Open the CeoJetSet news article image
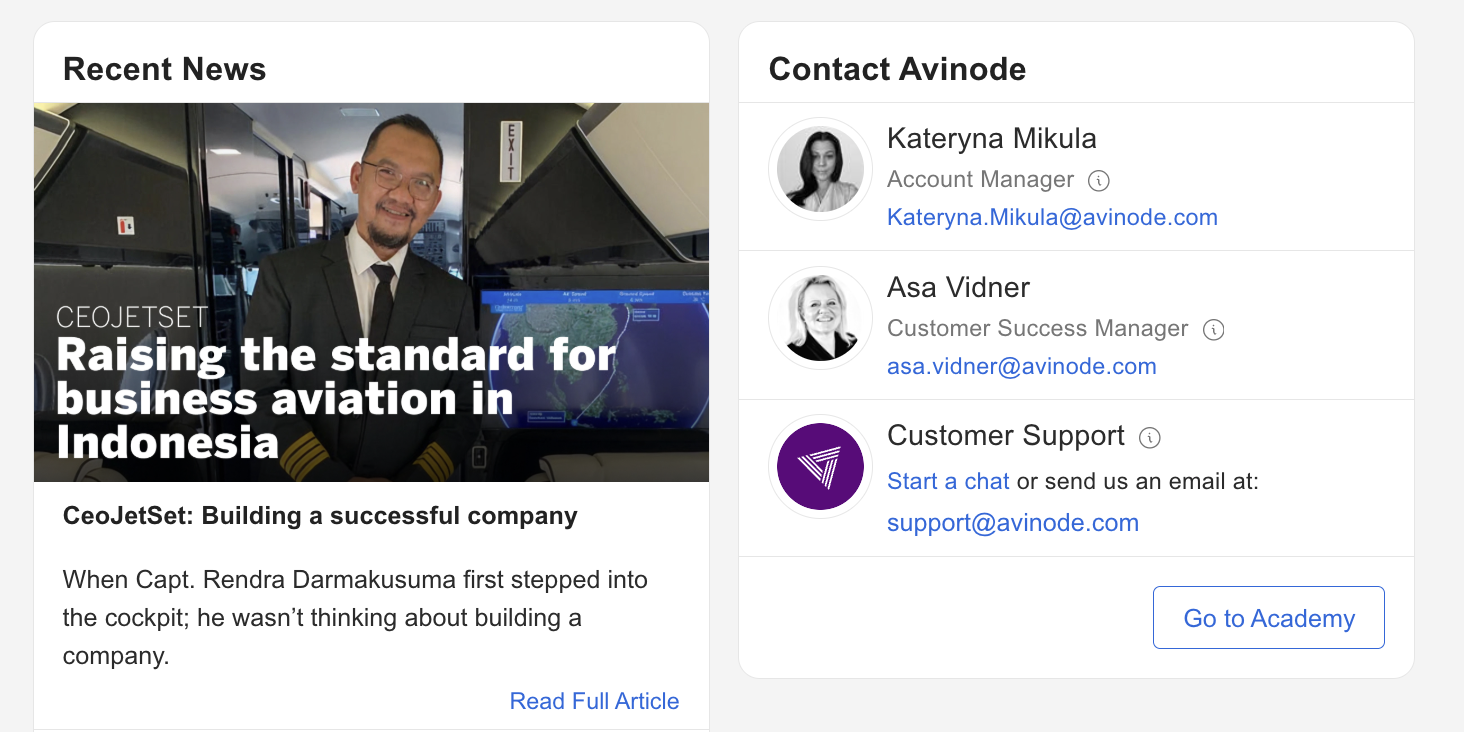 (371, 292)
